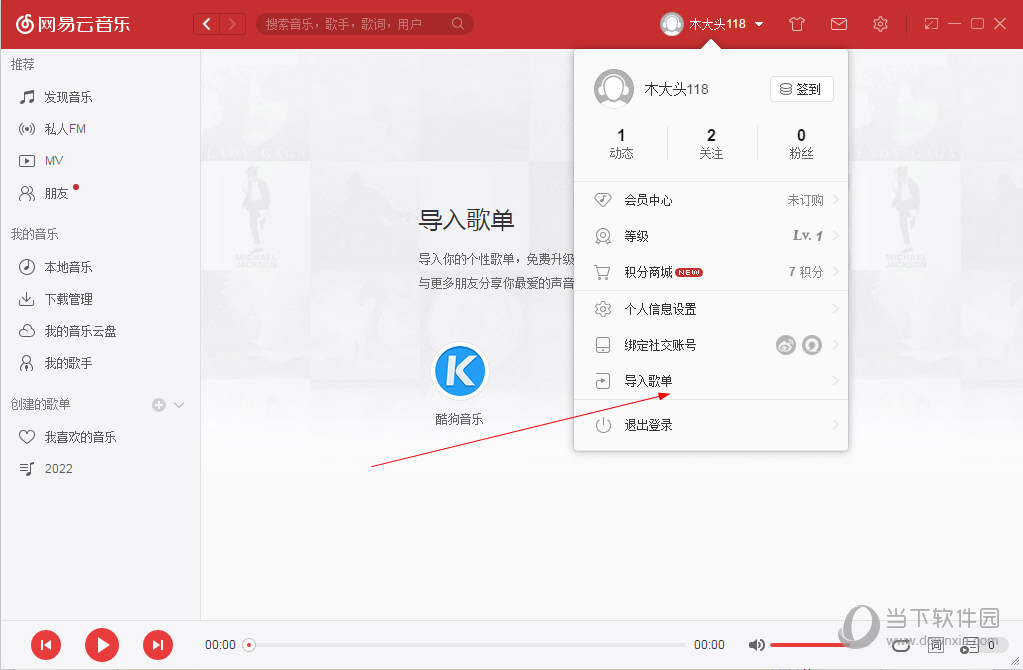Open the lyrics panel via the 词 icon
The width and height of the screenshot is (1023, 670).
point(936,645)
